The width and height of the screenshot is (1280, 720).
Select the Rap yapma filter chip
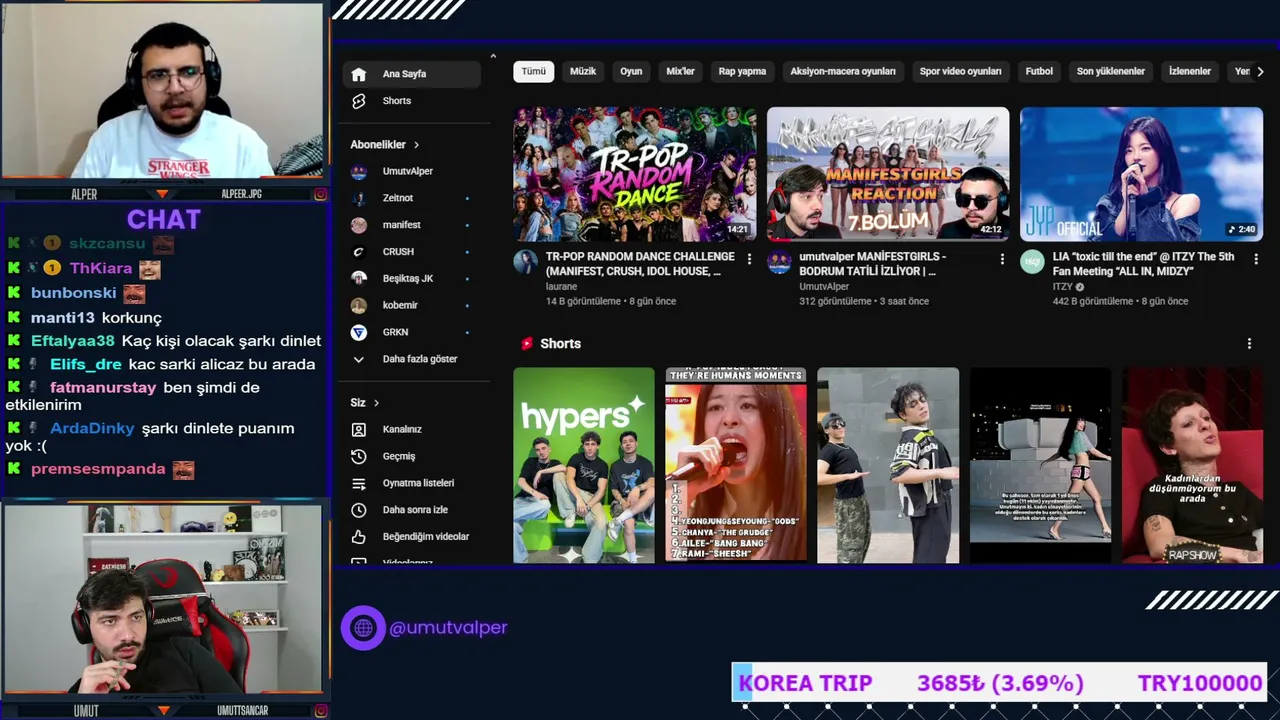point(742,72)
